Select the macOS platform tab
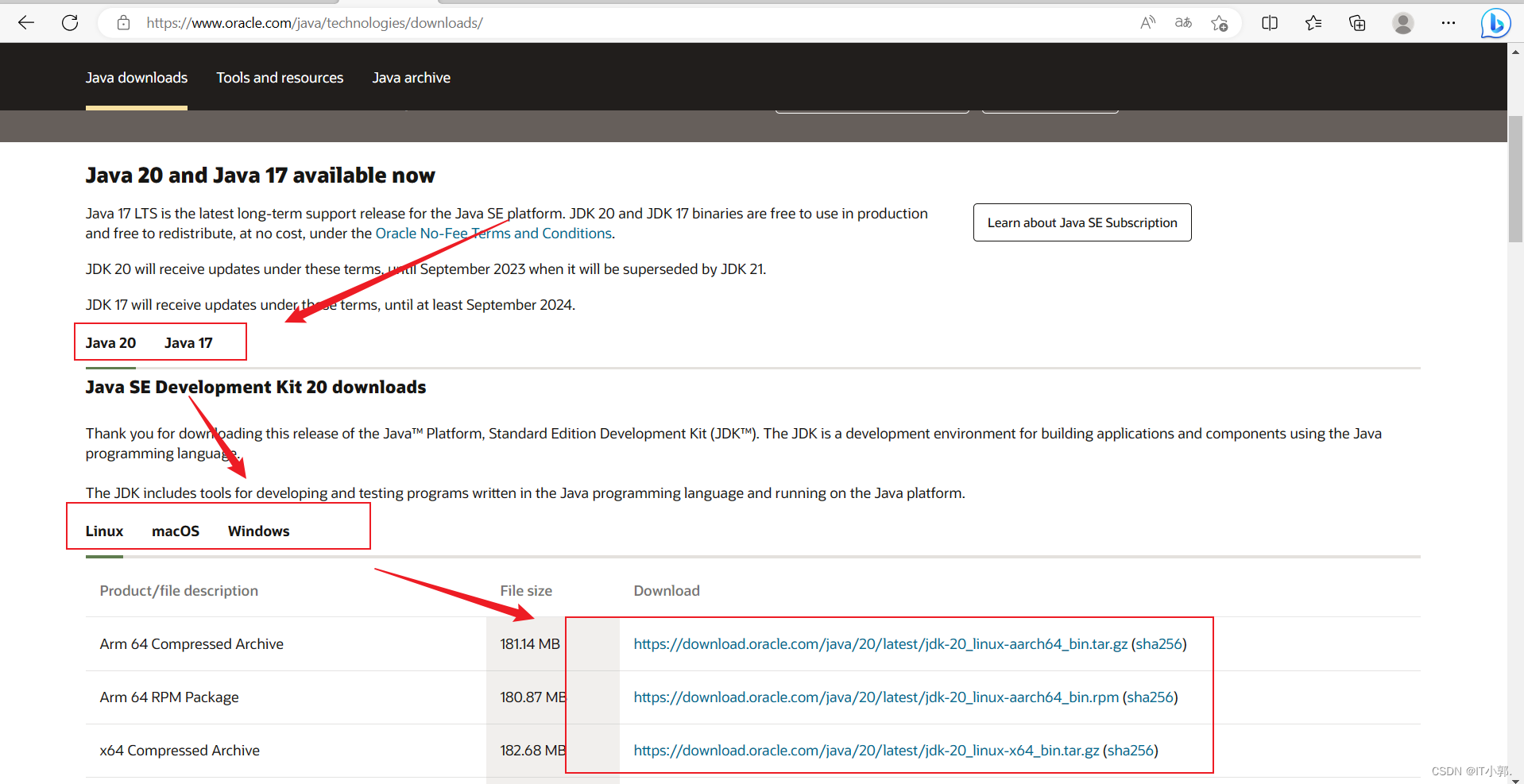The image size is (1524, 784). [176, 531]
